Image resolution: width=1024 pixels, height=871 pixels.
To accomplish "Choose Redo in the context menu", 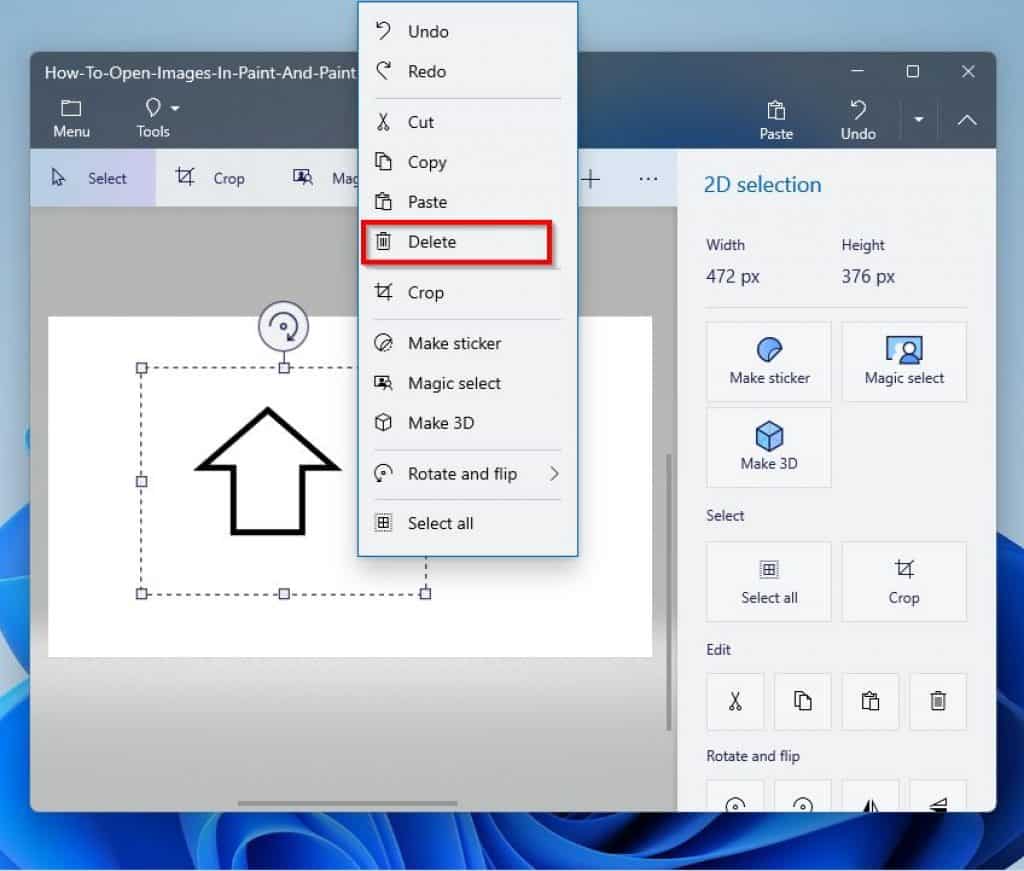I will click(468, 71).
